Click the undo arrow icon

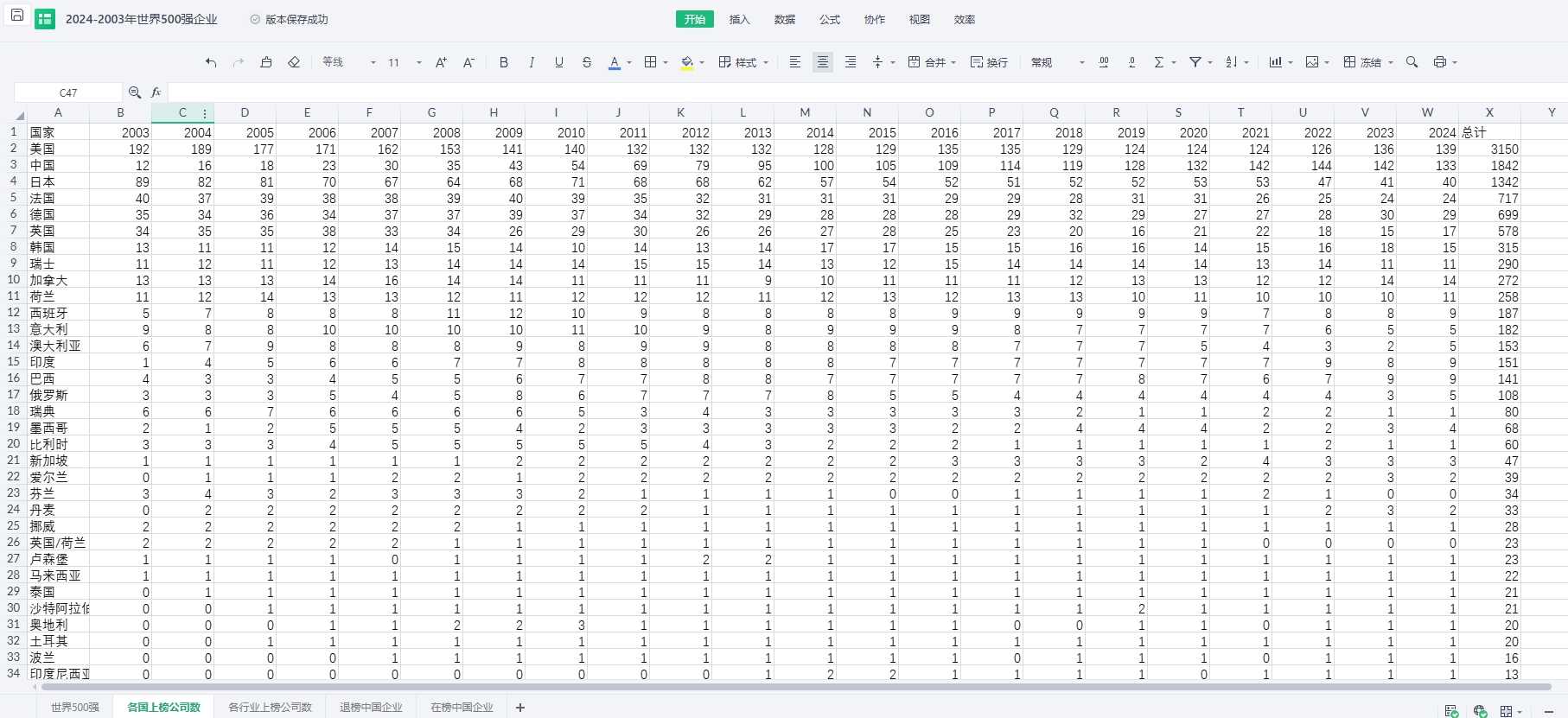(211, 62)
